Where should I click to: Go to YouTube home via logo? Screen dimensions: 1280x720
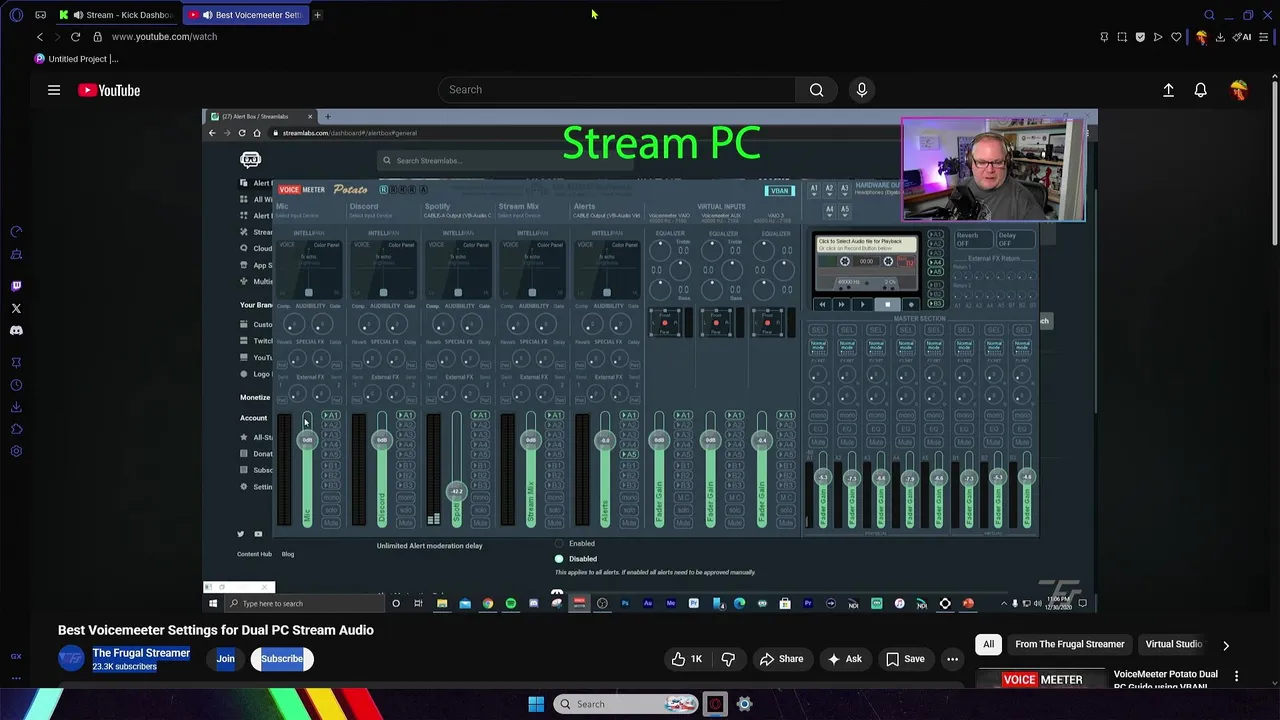(109, 90)
